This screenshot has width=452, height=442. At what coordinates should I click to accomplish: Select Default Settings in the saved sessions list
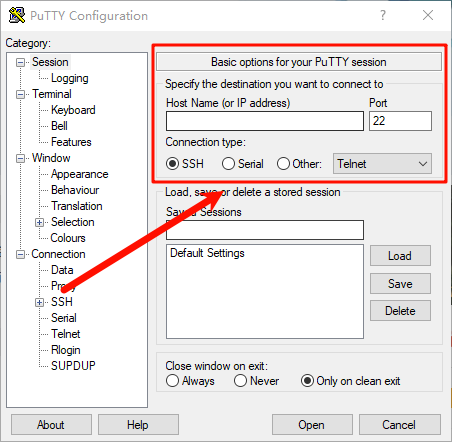tap(207, 253)
